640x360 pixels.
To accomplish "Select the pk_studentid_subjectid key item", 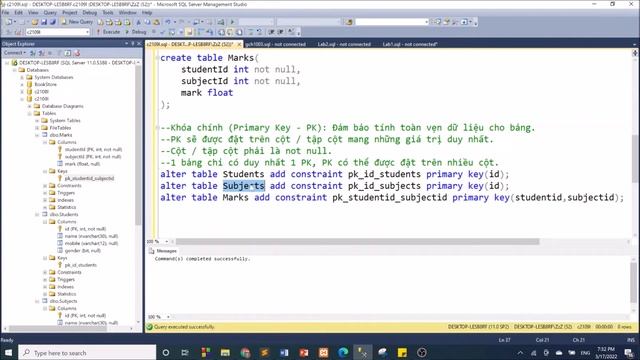I will (x=89, y=178).
